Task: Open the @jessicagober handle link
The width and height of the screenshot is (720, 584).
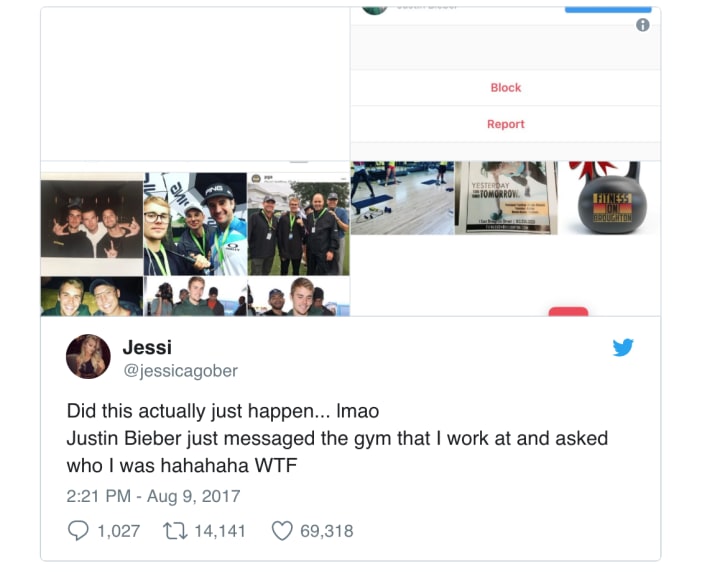Action: [x=180, y=371]
